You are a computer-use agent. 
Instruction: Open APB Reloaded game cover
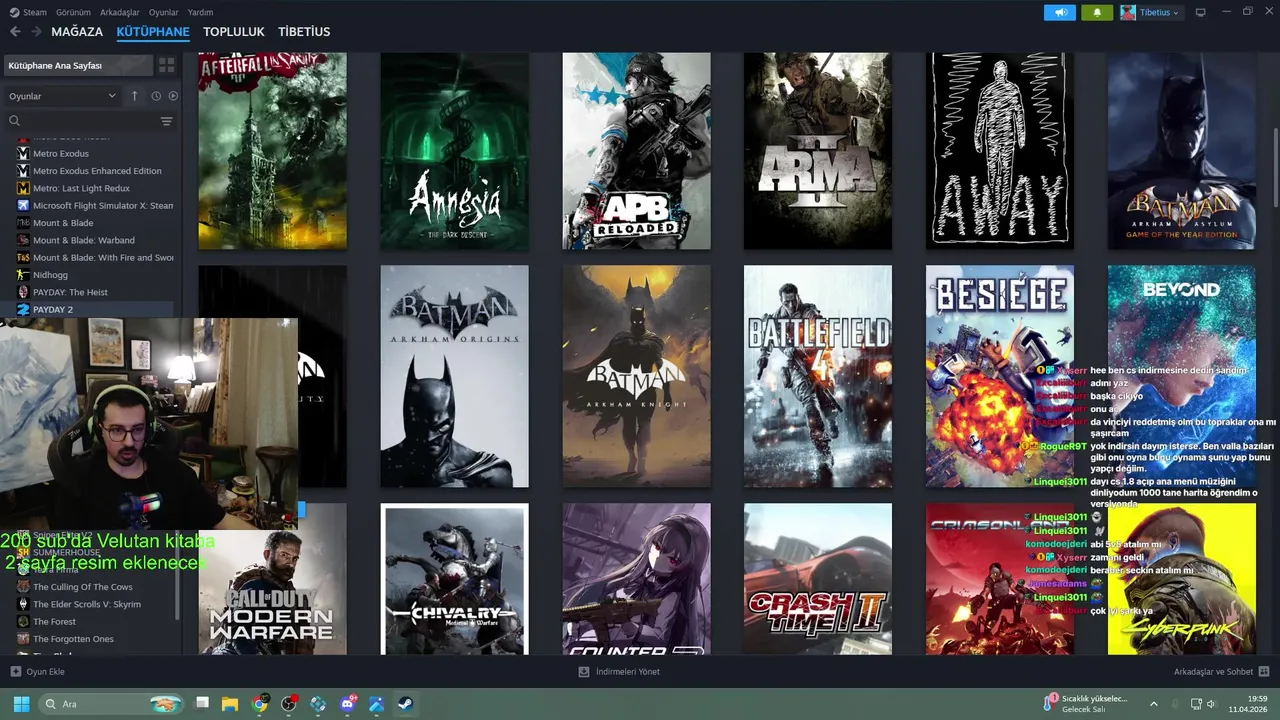(636, 151)
